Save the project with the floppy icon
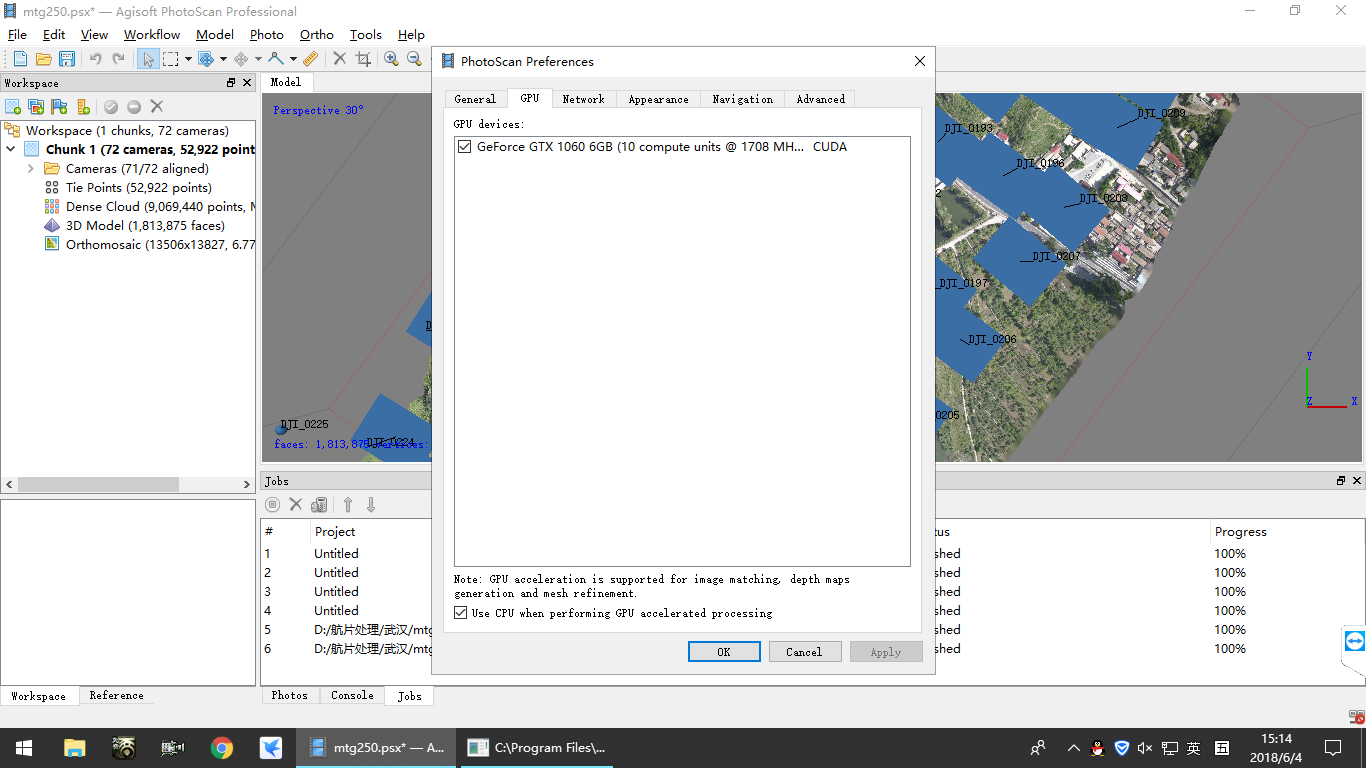The width and height of the screenshot is (1366, 768). click(x=67, y=59)
